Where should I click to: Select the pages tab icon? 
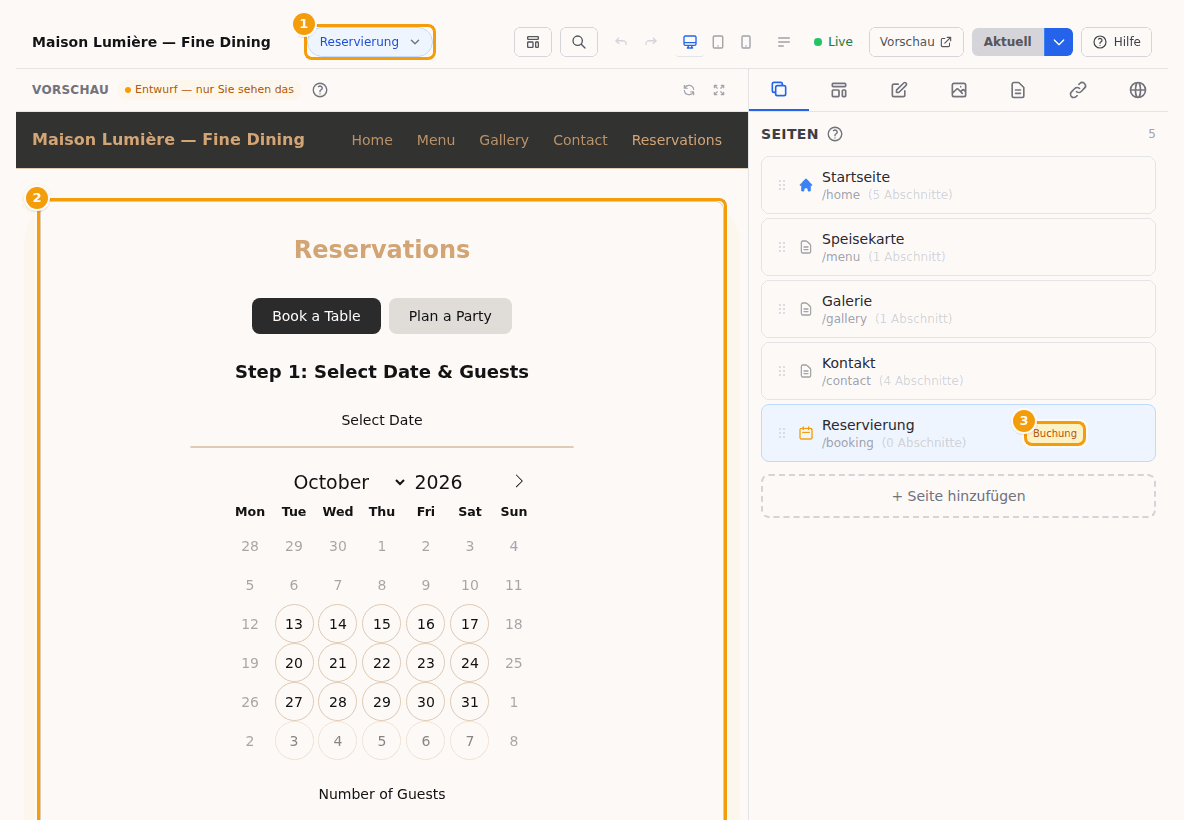[779, 90]
